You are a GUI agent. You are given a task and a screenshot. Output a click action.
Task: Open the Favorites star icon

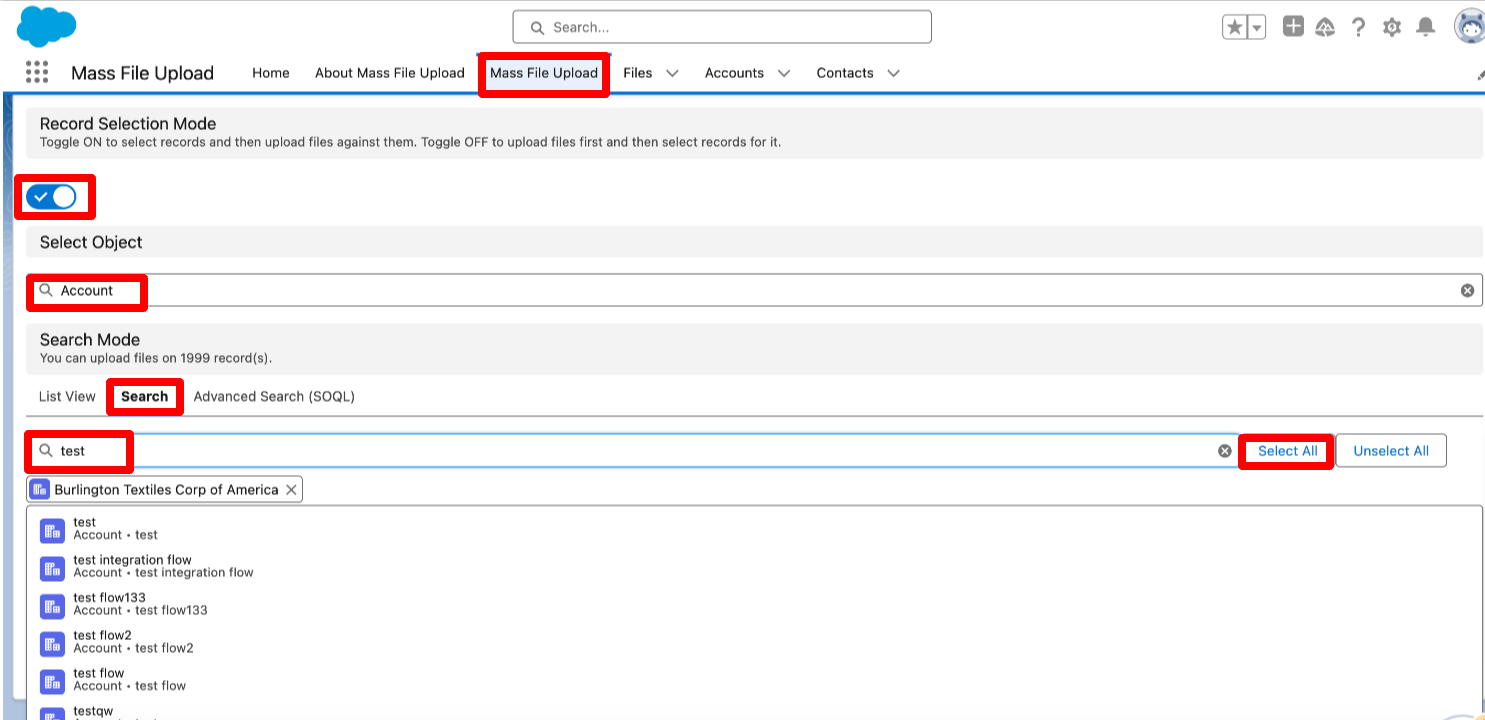(x=1235, y=28)
